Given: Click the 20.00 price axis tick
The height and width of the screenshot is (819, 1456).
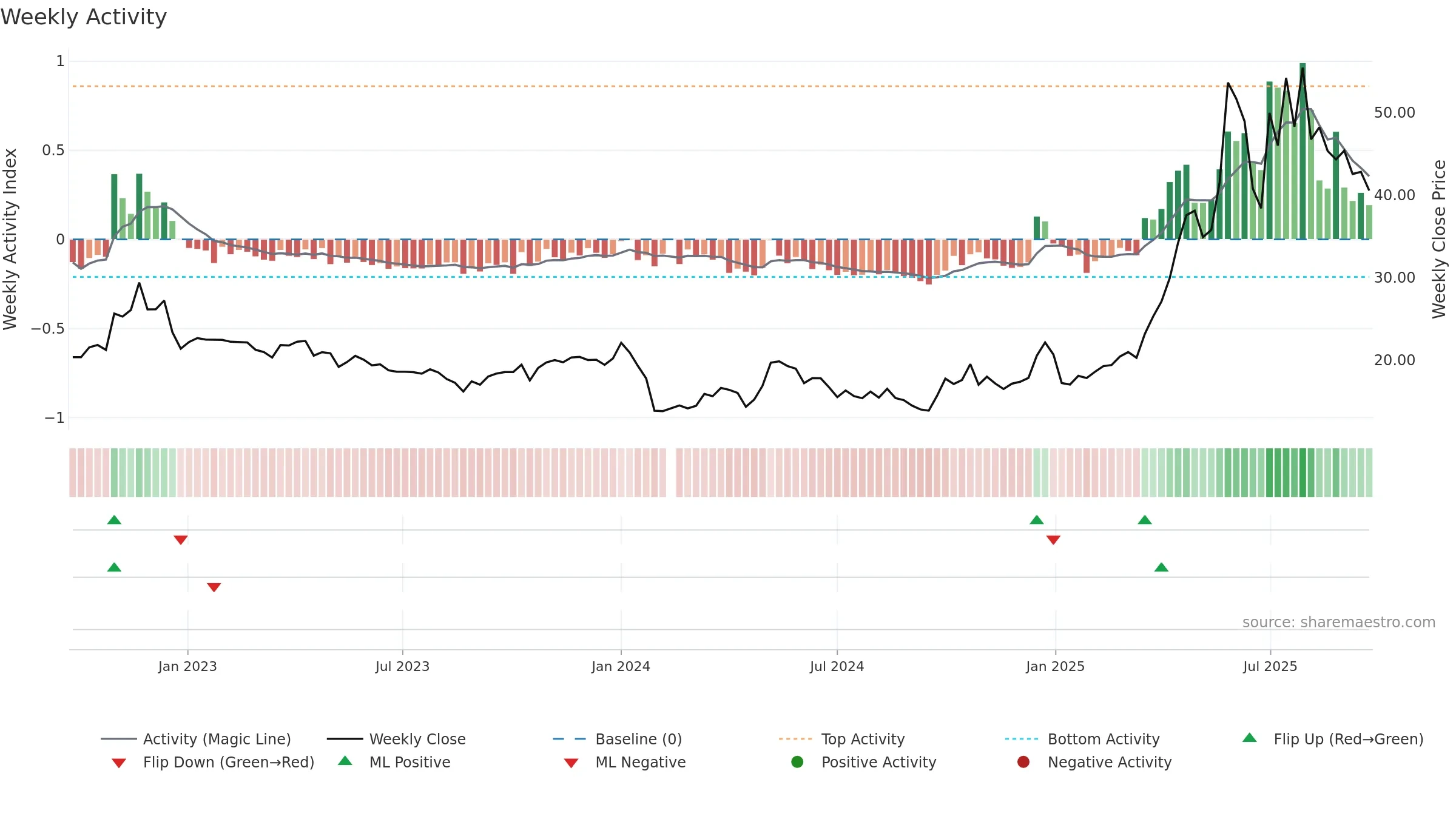Looking at the screenshot, I should pos(1394,360).
